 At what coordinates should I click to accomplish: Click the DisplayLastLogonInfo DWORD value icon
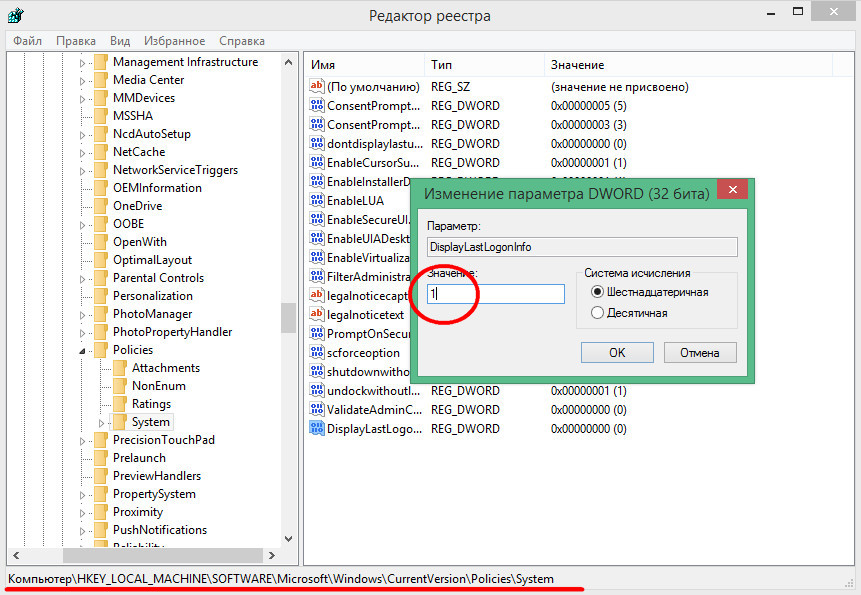click(x=318, y=429)
